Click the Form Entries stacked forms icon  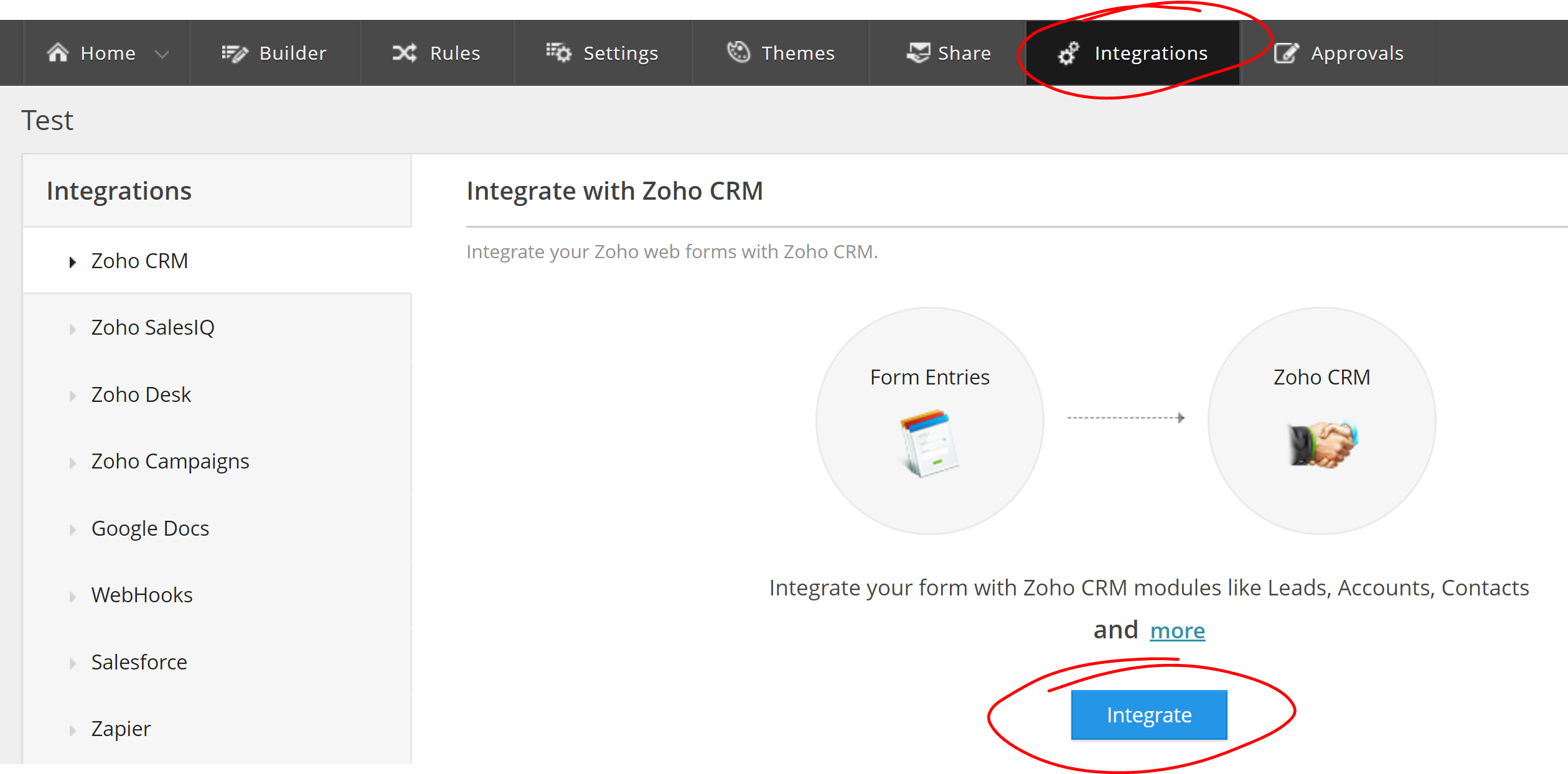[x=929, y=443]
